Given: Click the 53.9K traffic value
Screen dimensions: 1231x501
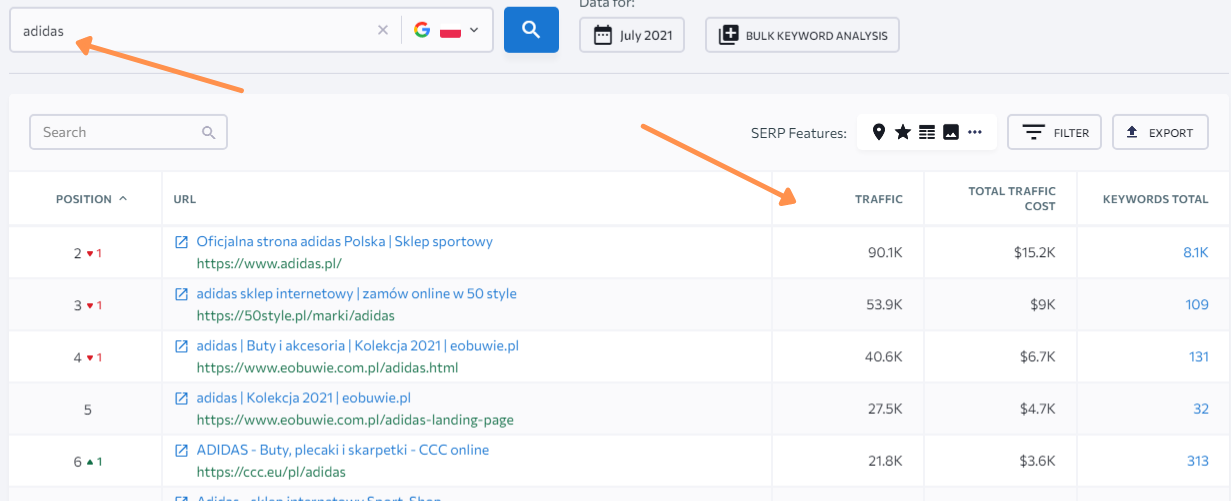Looking at the screenshot, I should 885,305.
